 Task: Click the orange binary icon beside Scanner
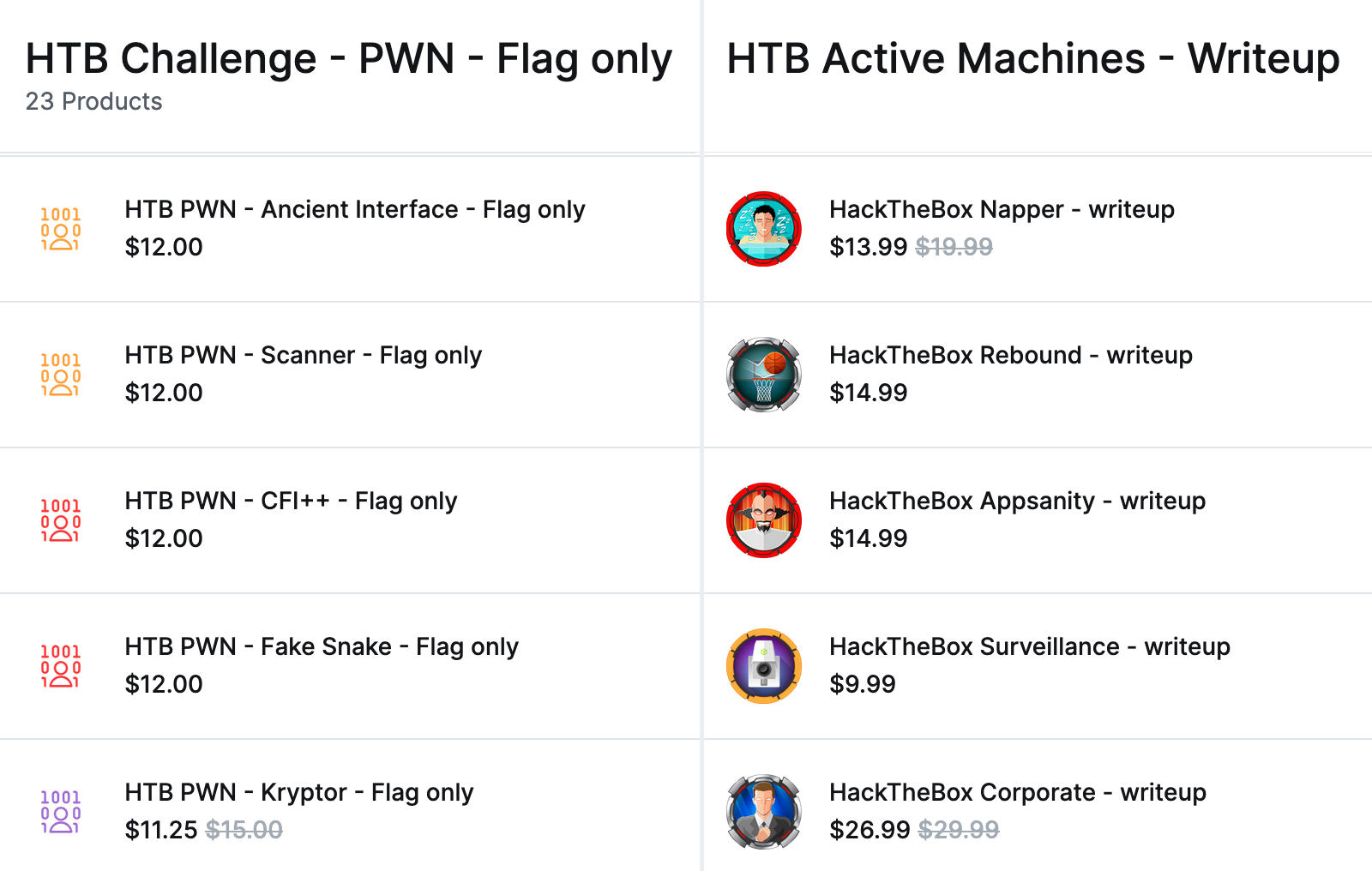click(60, 375)
